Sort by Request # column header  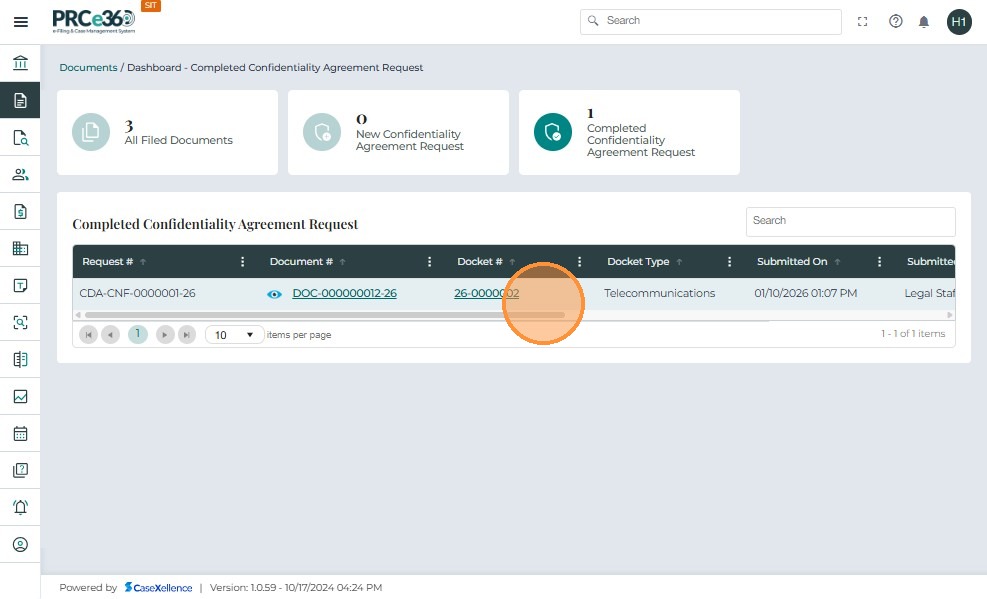tap(108, 262)
